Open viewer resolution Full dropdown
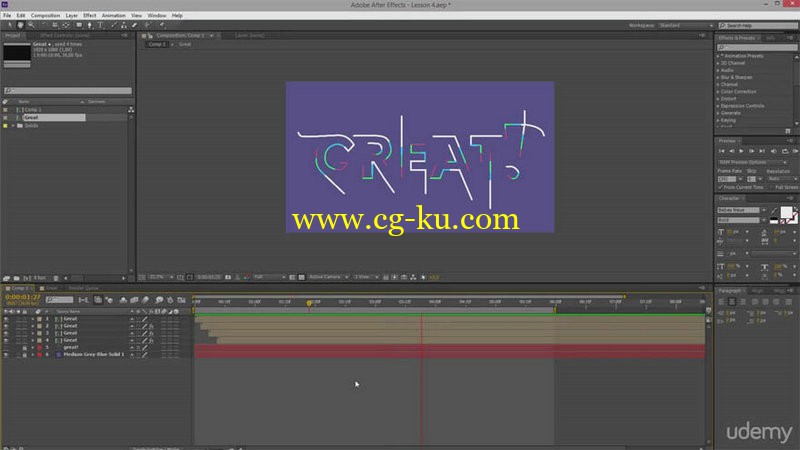 [269, 277]
